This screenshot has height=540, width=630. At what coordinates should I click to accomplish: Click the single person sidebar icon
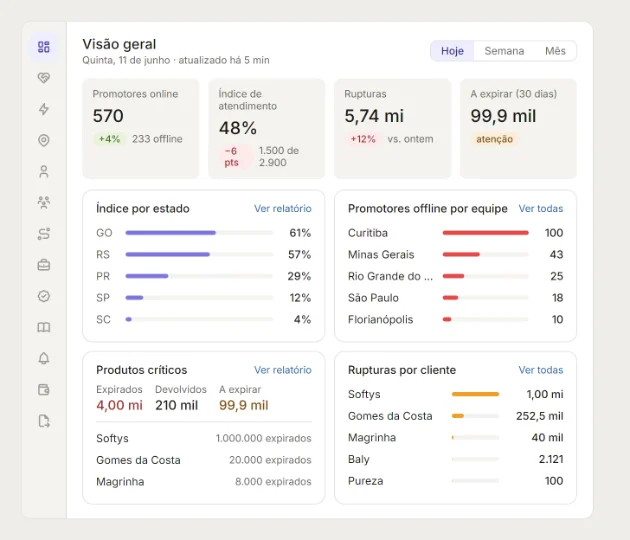[x=44, y=172]
